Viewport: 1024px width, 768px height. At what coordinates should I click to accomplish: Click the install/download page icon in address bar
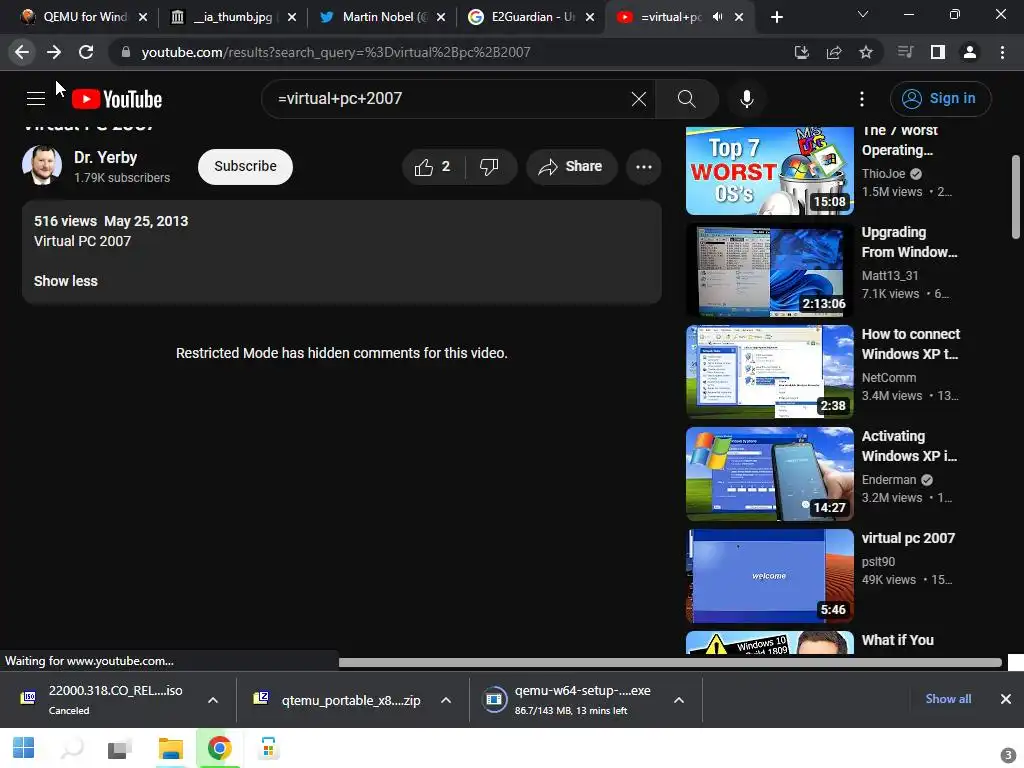click(802, 52)
